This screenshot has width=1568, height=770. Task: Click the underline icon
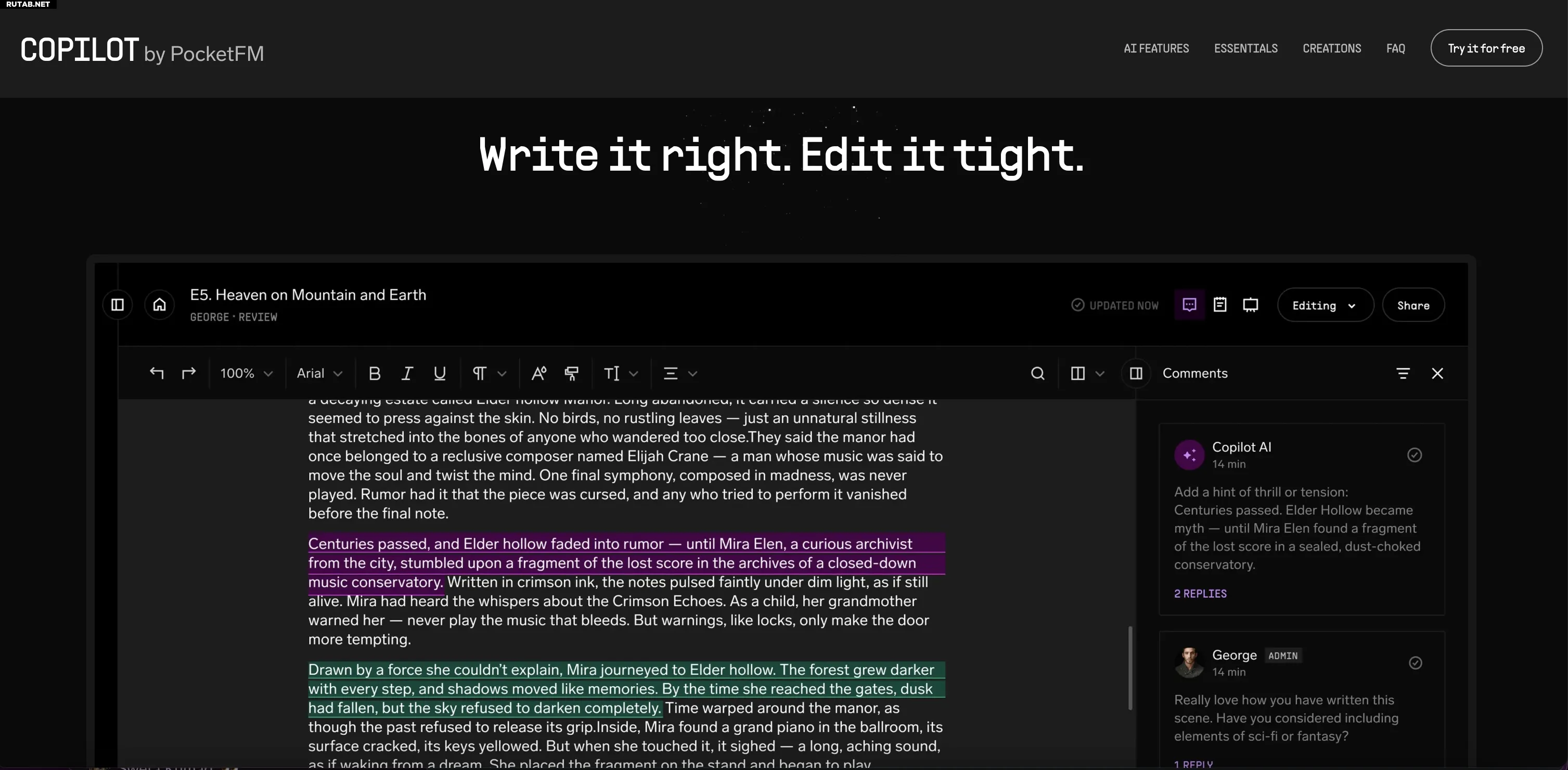(x=440, y=373)
